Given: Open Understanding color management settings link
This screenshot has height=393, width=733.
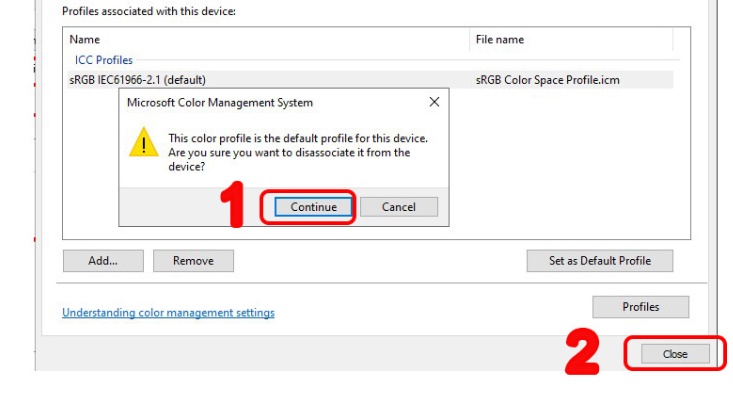Looking at the screenshot, I should tap(168, 313).
